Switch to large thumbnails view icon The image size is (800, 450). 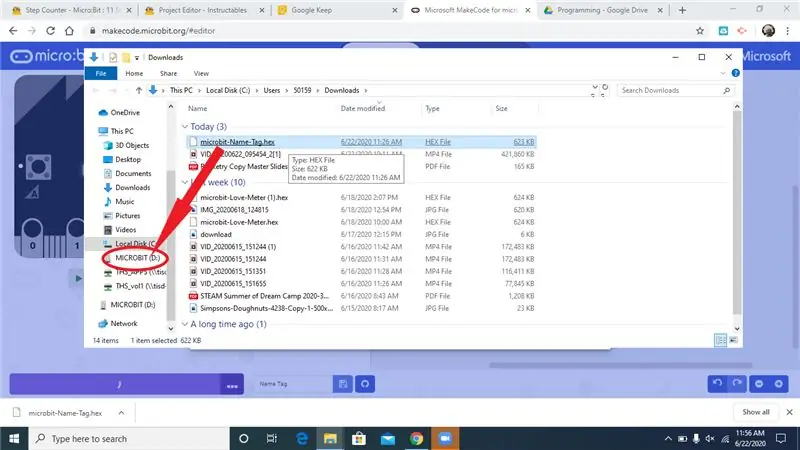733,340
